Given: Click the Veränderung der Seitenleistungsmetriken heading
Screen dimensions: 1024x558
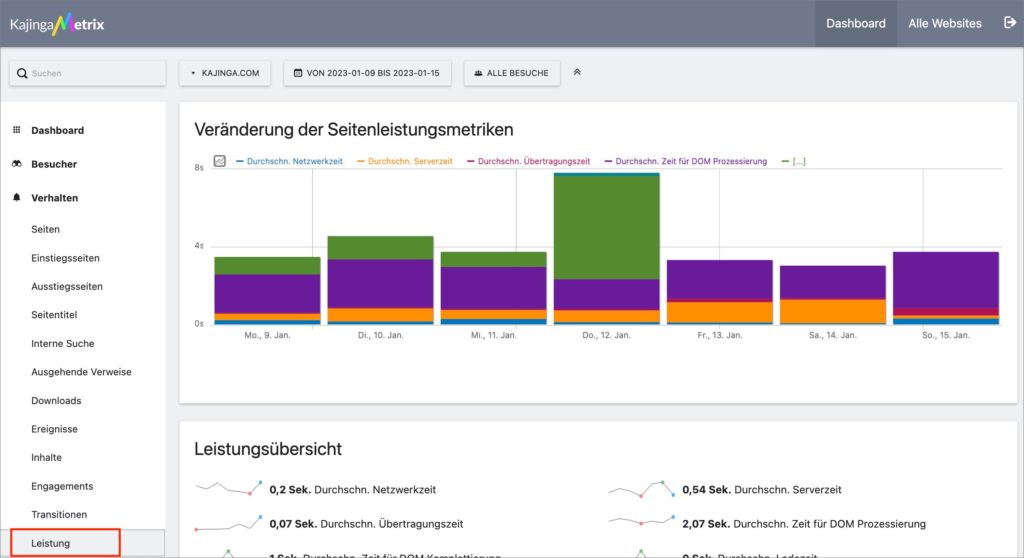Looking at the screenshot, I should pos(353,129).
